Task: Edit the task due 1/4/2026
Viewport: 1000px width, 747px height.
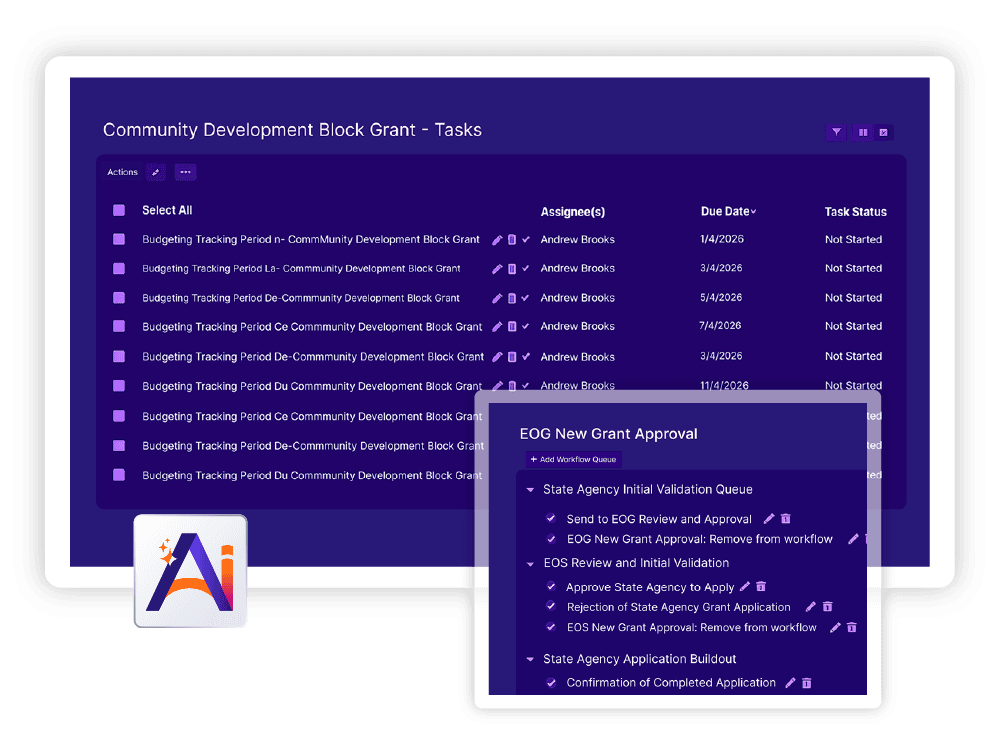Action: (498, 240)
